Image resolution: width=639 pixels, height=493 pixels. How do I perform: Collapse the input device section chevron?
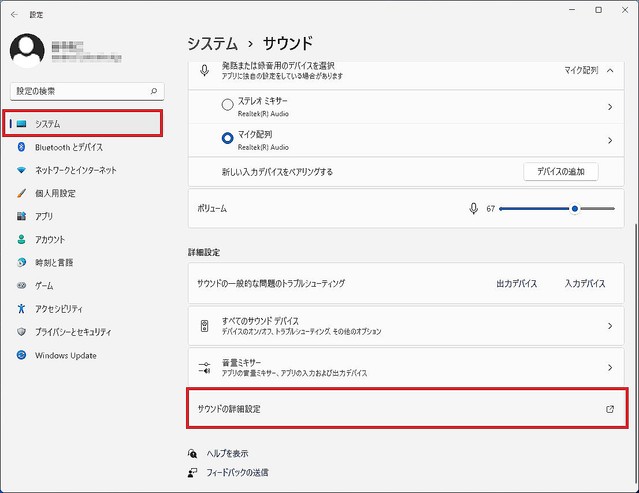609,71
